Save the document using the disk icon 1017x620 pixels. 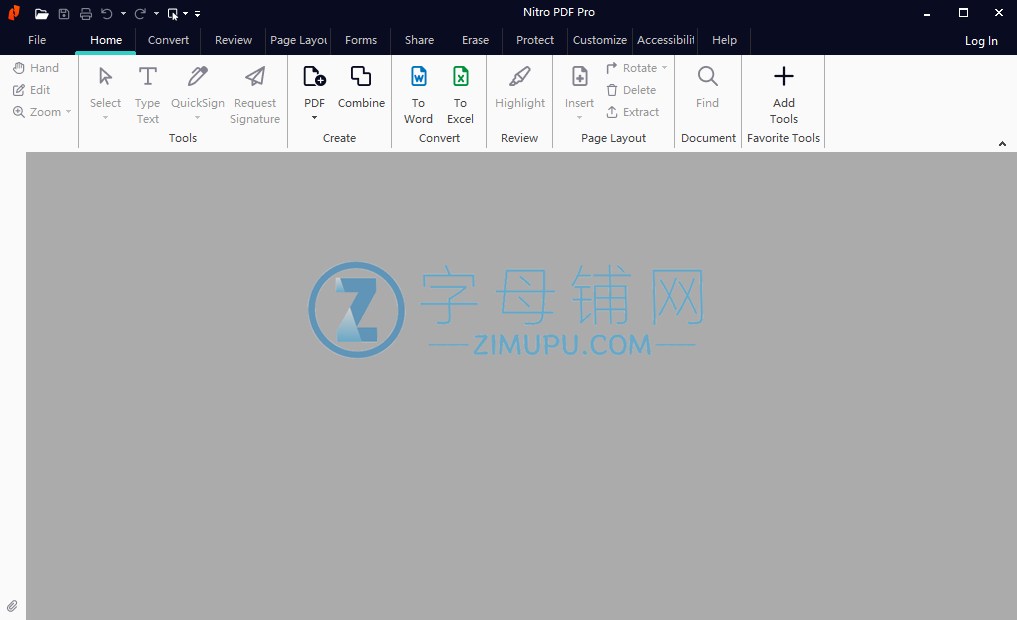pyautogui.click(x=64, y=14)
